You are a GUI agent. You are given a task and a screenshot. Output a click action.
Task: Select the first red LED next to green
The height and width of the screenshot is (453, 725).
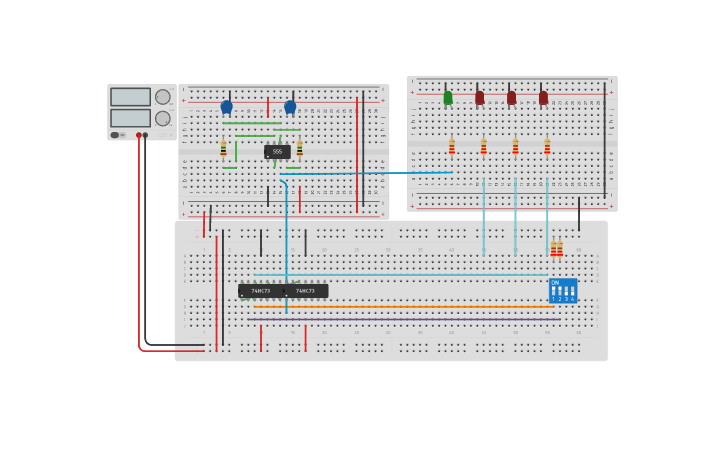tap(479, 98)
